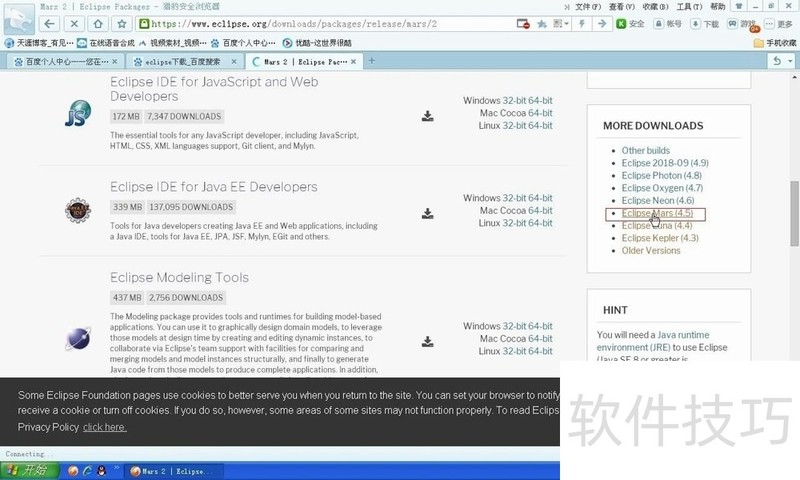Open Eclipse Neon (4.6) link
This screenshot has height=480, width=800.
pyautogui.click(x=658, y=200)
